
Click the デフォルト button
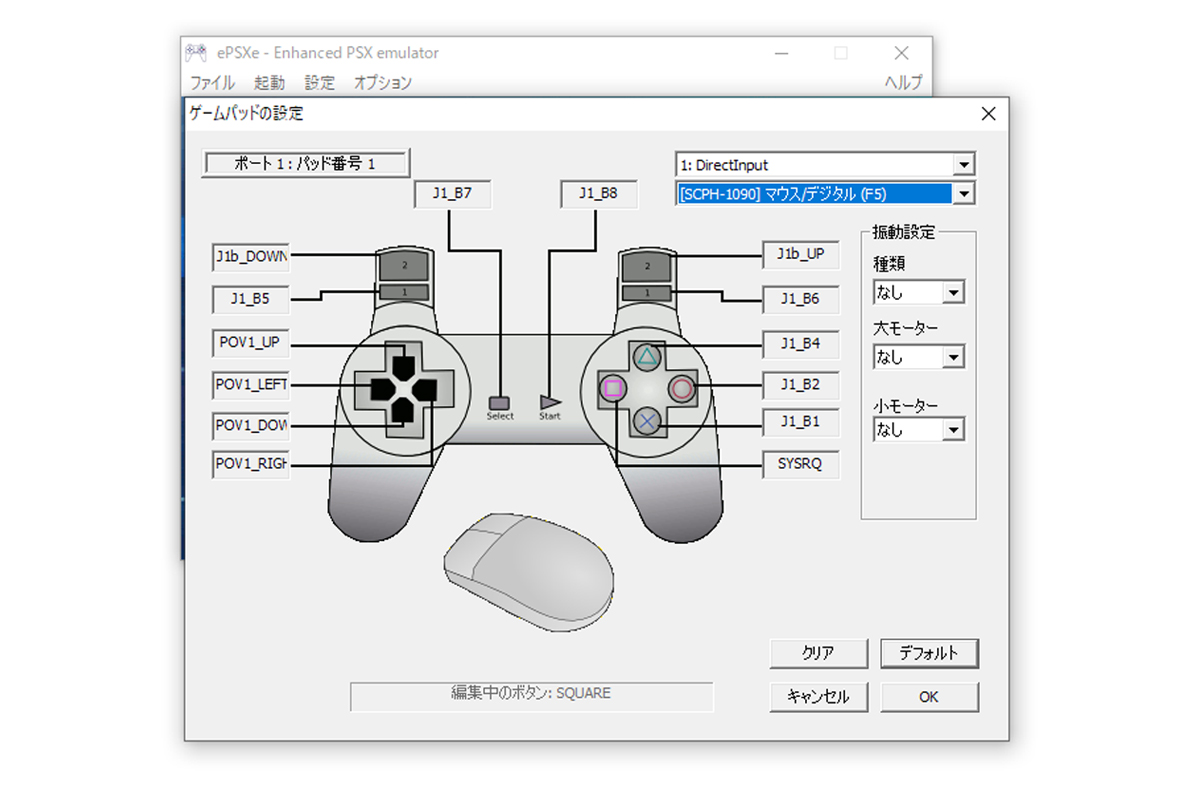(929, 654)
